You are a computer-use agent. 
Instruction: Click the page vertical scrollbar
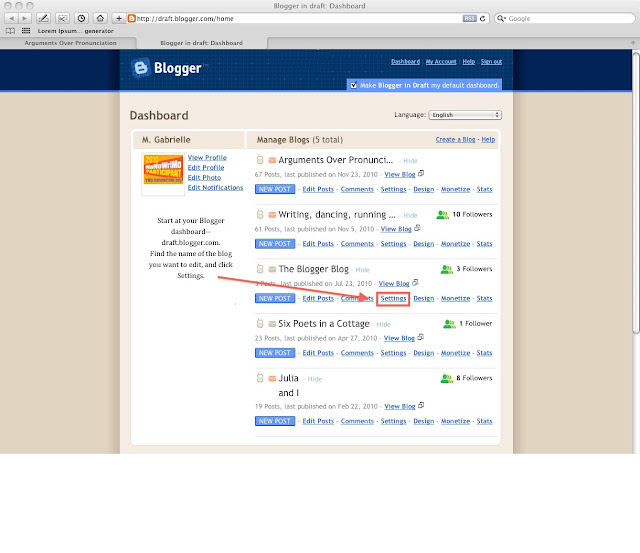(636, 192)
